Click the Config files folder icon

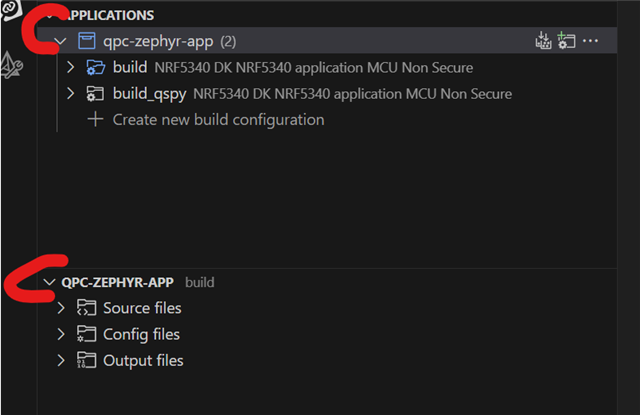click(87, 334)
